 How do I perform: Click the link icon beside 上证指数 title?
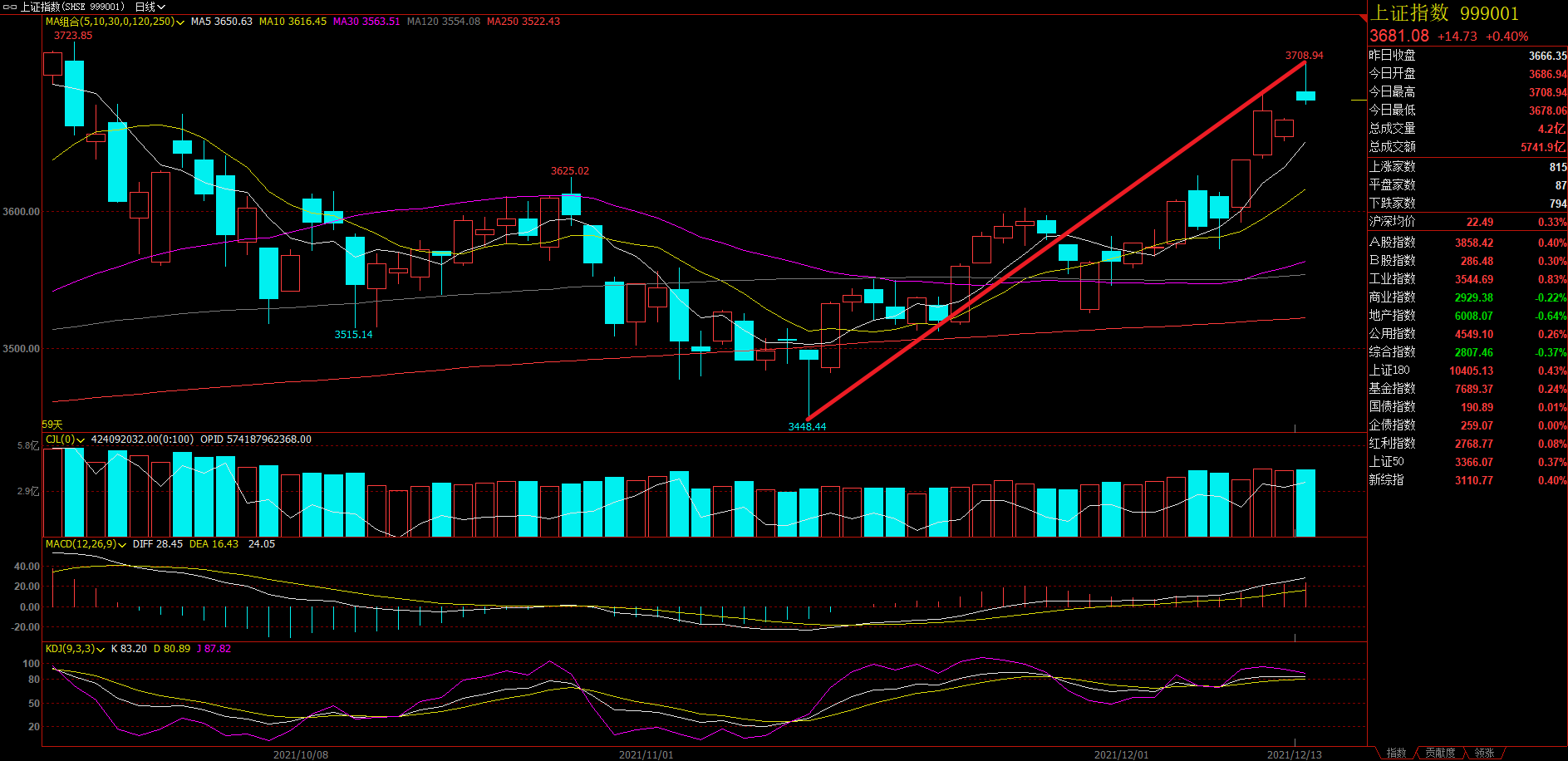pos(10,7)
